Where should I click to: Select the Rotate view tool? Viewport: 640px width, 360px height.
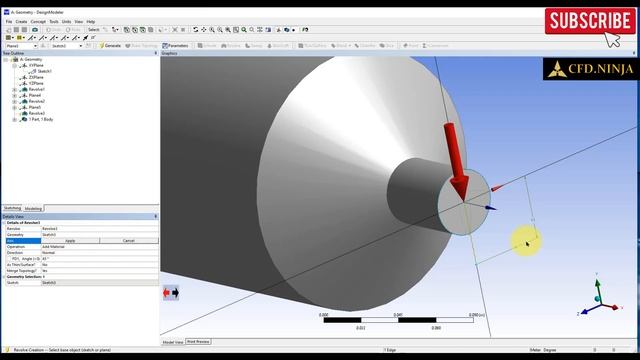[196, 30]
